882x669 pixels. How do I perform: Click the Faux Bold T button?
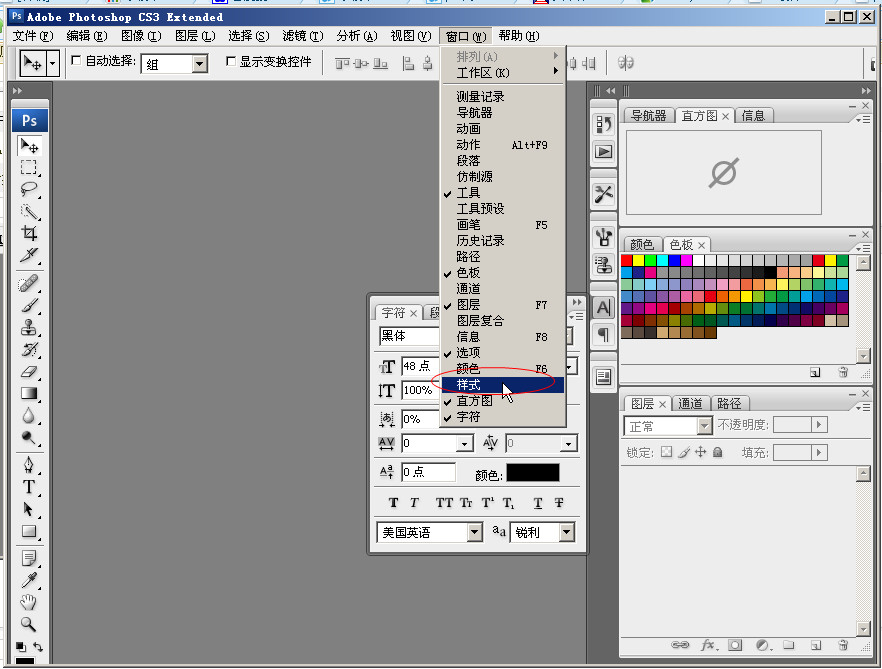point(393,503)
